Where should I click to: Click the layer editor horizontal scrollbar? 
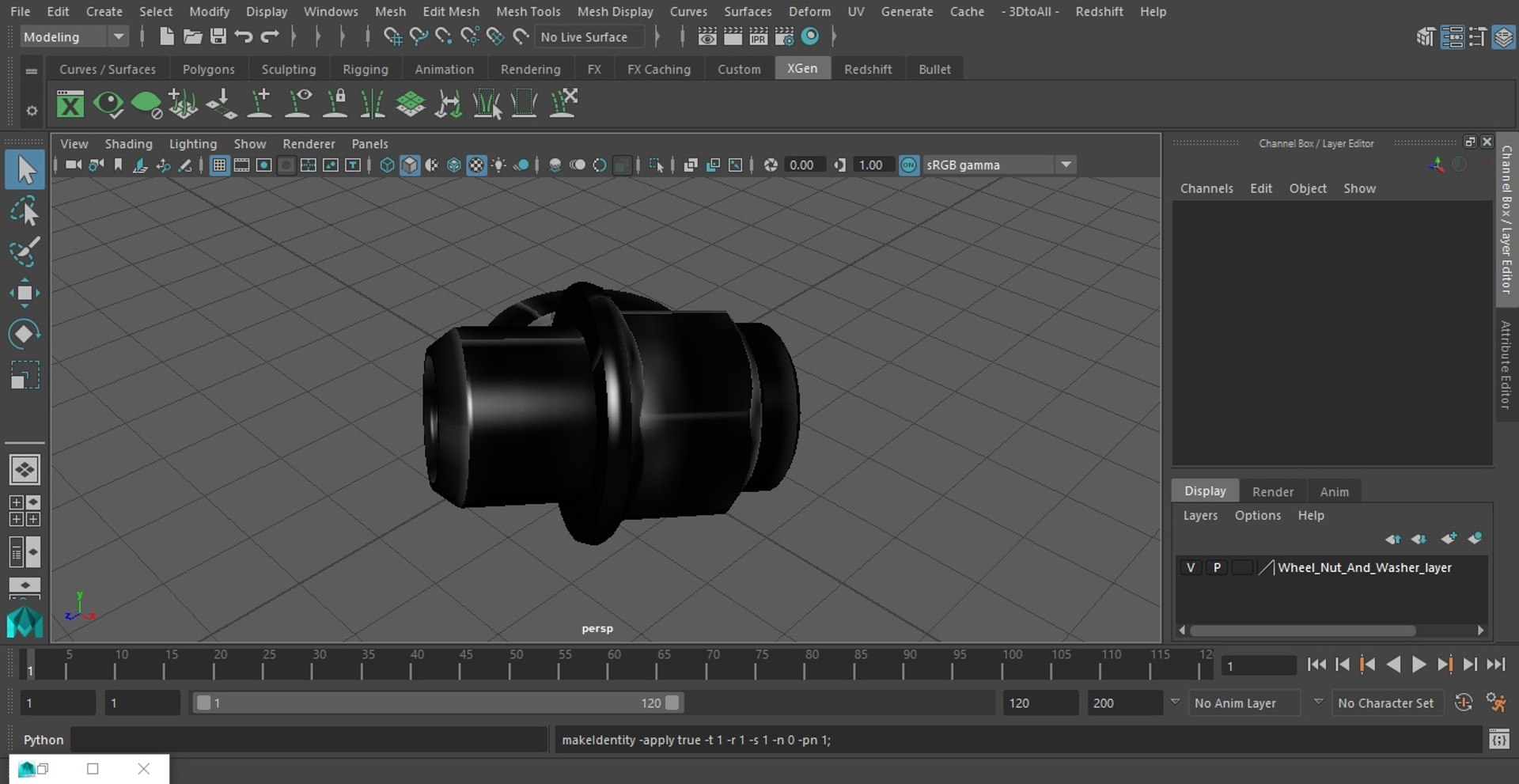[x=1302, y=631]
